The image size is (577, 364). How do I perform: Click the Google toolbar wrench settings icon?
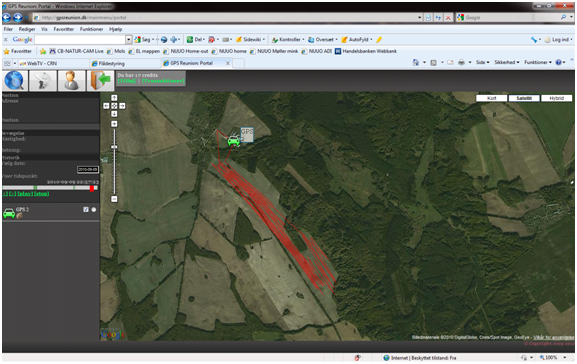coord(534,39)
